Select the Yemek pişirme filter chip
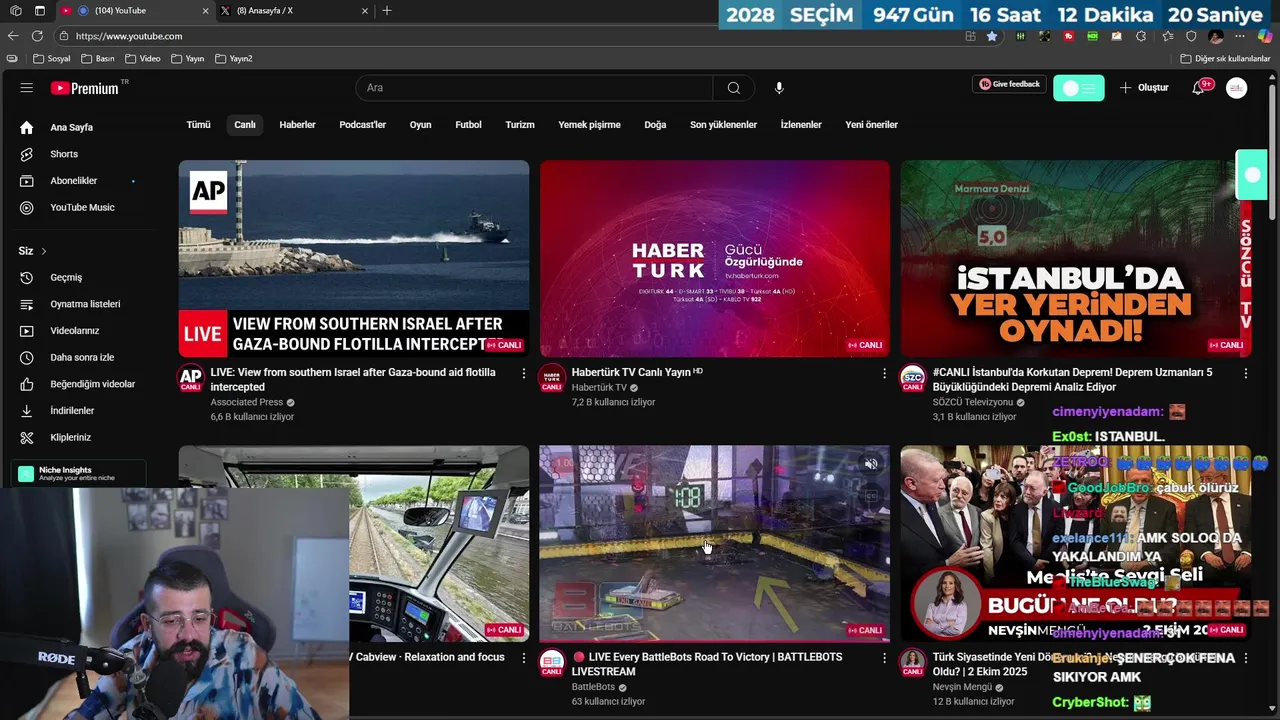Screen dimensions: 1280x720 (589, 125)
